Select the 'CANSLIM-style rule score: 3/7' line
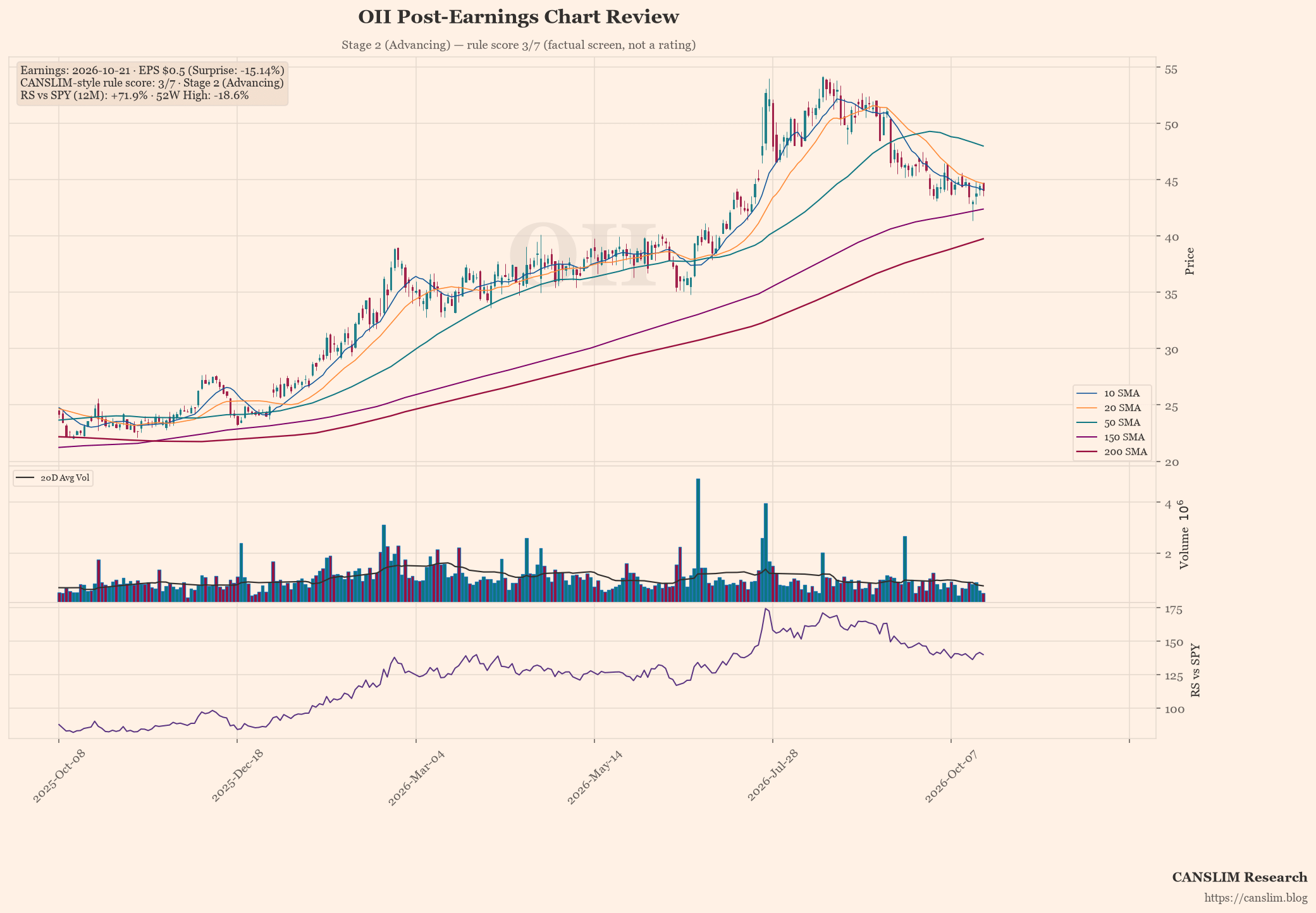 pos(152,83)
